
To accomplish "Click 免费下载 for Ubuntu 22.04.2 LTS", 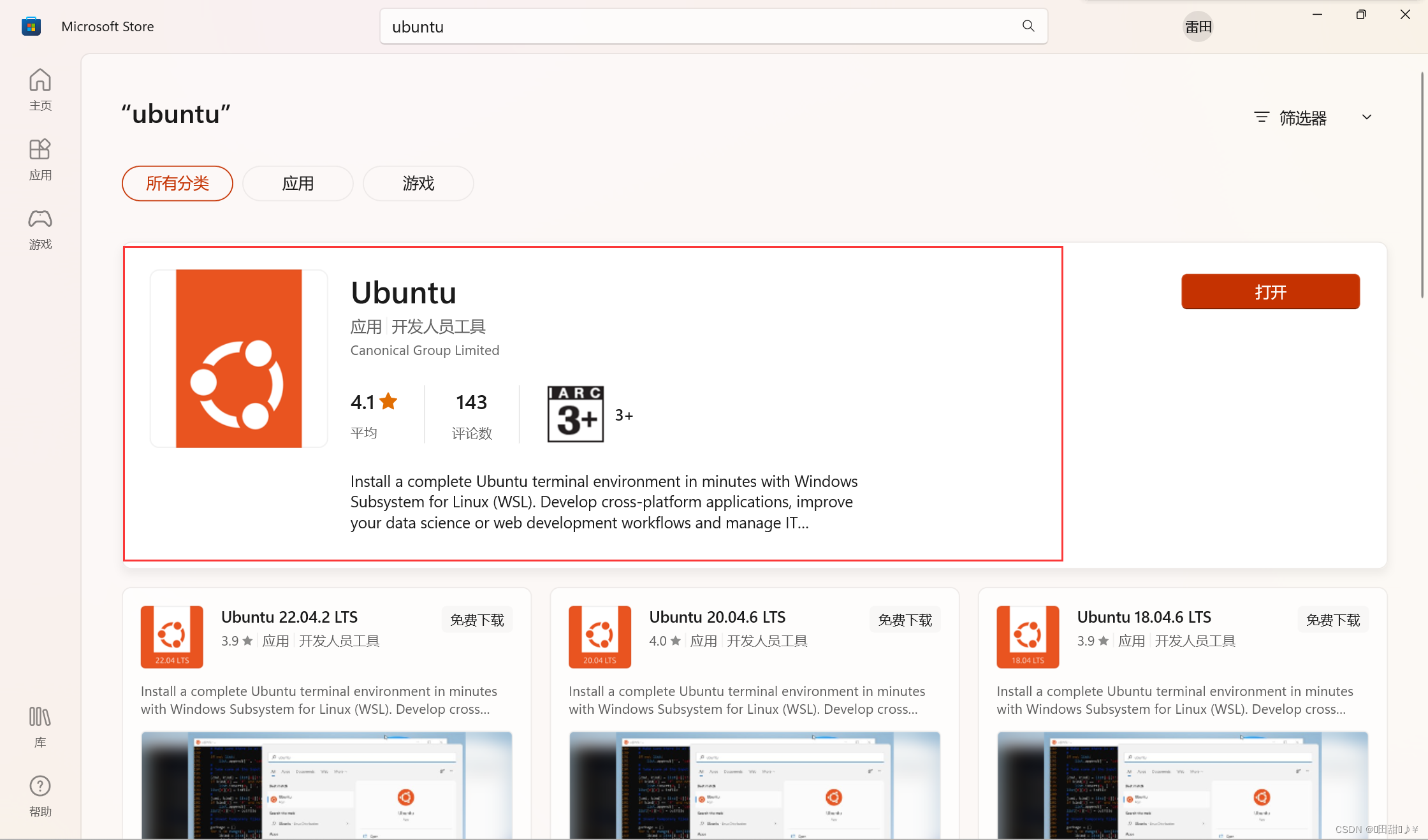I will click(x=477, y=620).
